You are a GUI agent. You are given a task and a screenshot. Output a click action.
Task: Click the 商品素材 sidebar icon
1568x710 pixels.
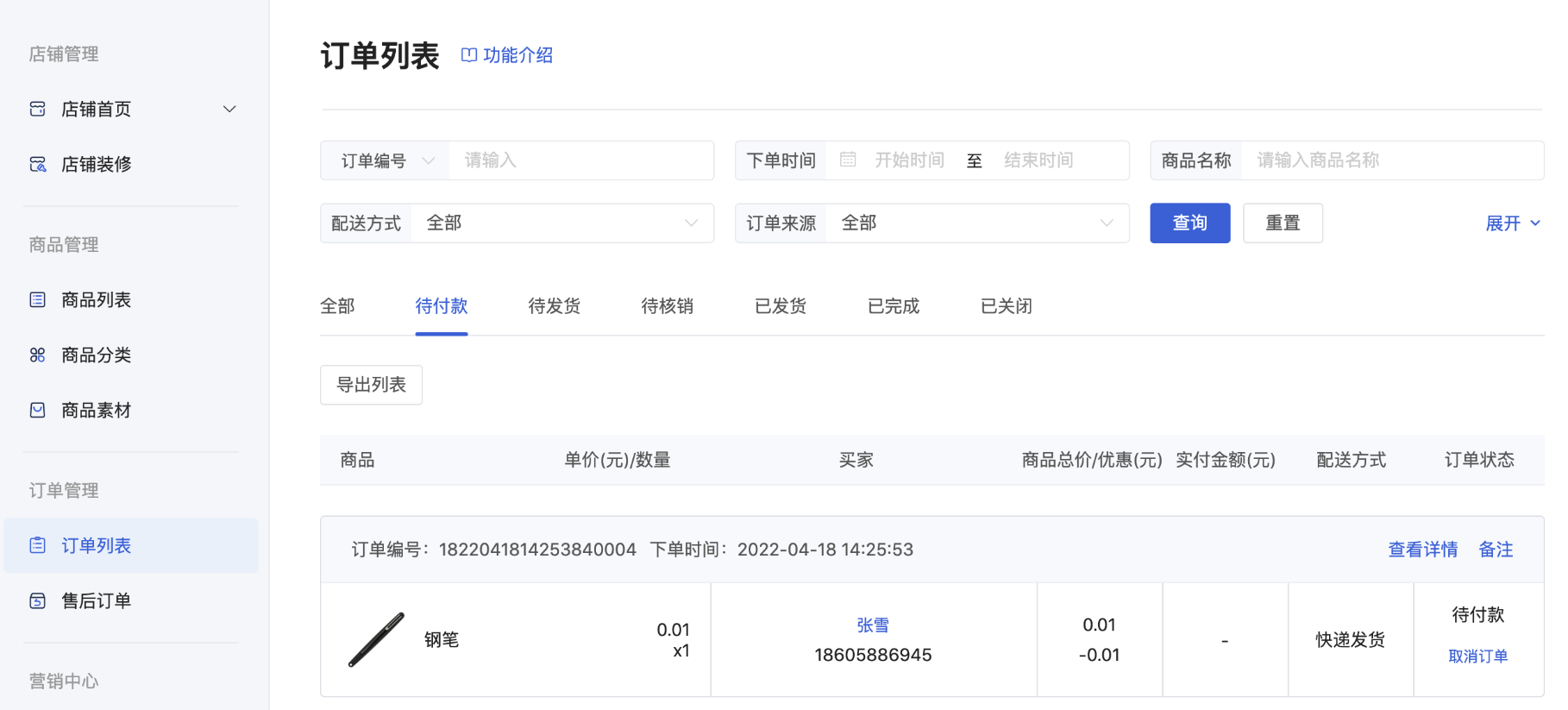[x=37, y=410]
